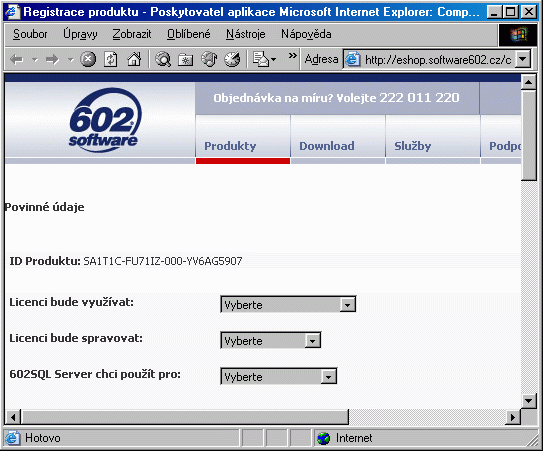Open the Zobrazit menu
Screen dimensions: 543x451
point(132,34)
